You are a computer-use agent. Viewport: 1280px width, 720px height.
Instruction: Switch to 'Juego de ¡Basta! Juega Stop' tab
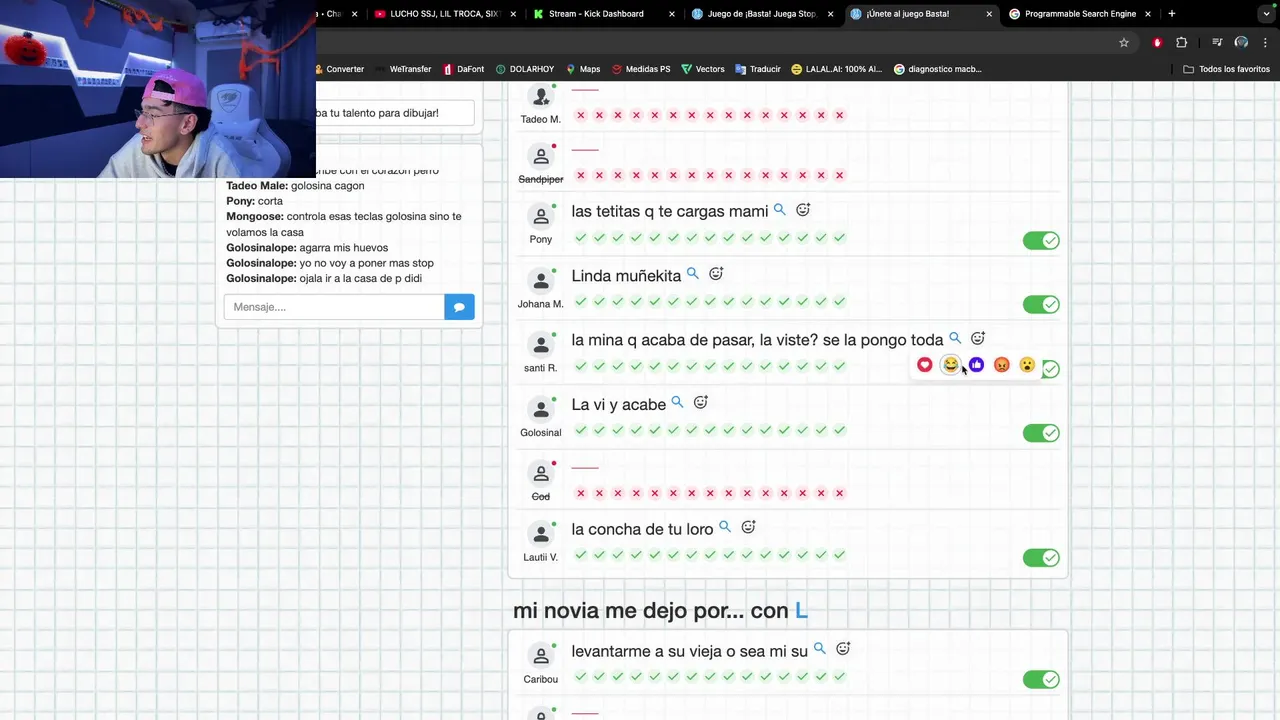(x=762, y=14)
